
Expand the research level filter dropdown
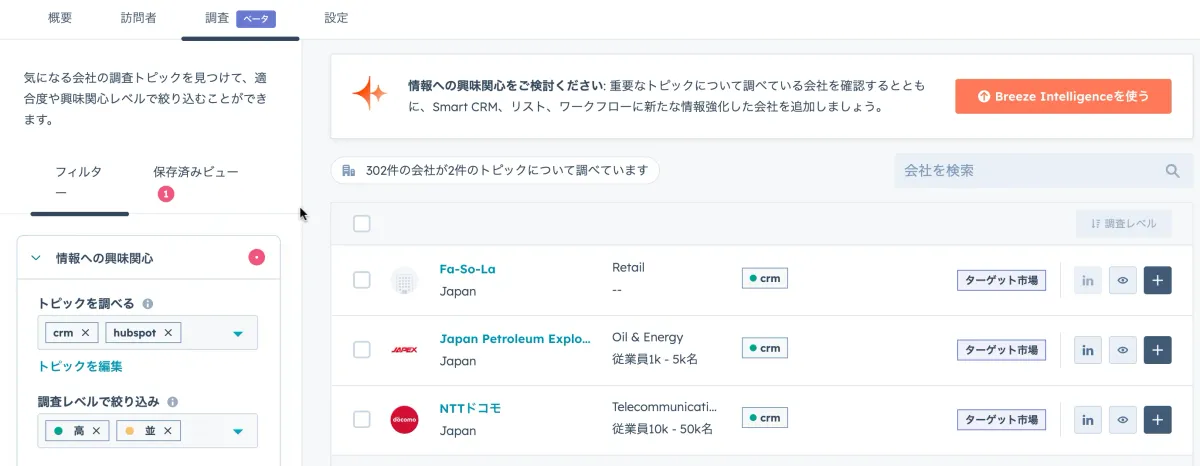[238, 432]
